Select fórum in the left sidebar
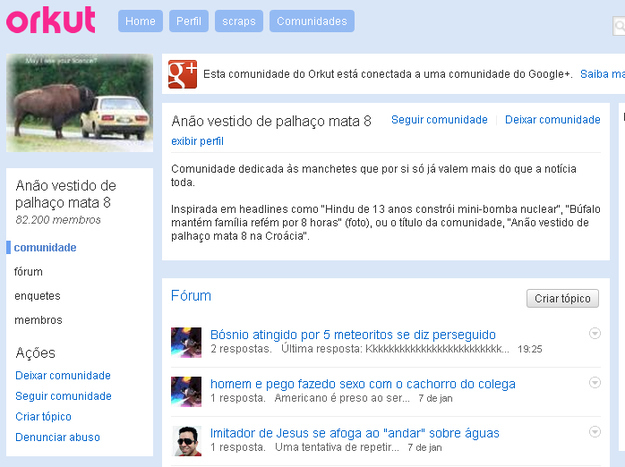 click(x=29, y=271)
